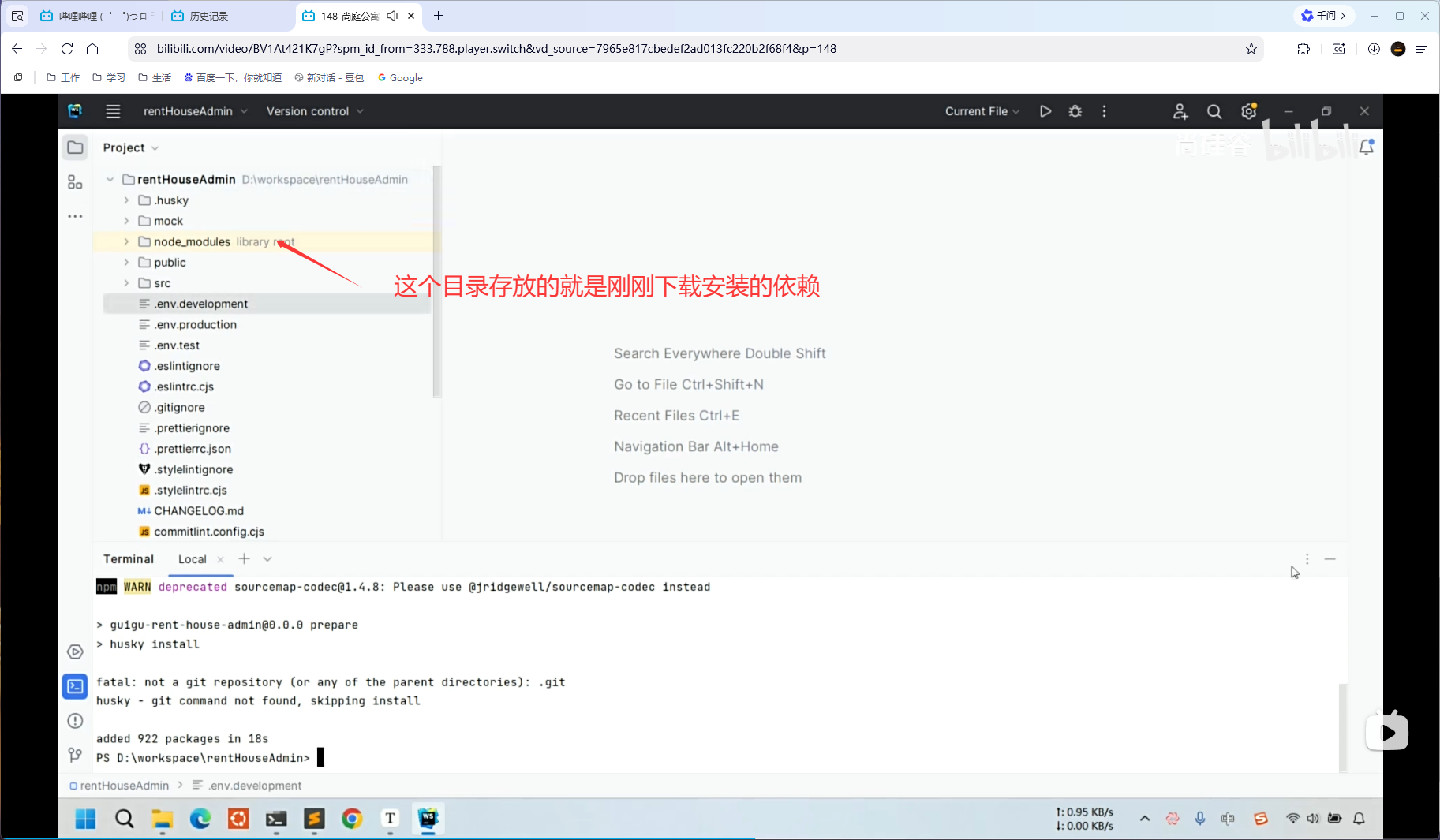Image resolution: width=1440 pixels, height=840 pixels.
Task: Open the Structure tool window icon
Action: pyautogui.click(x=75, y=182)
